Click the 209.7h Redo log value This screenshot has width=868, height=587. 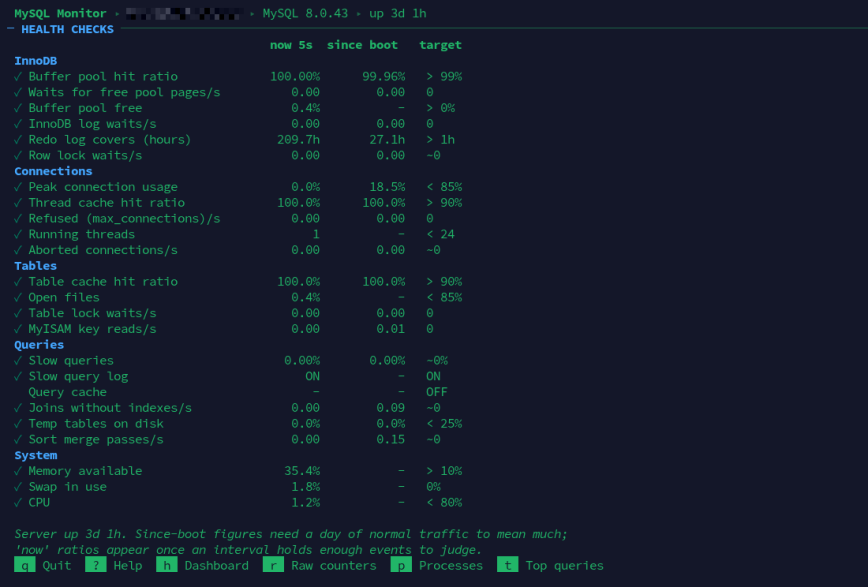tap(298, 140)
